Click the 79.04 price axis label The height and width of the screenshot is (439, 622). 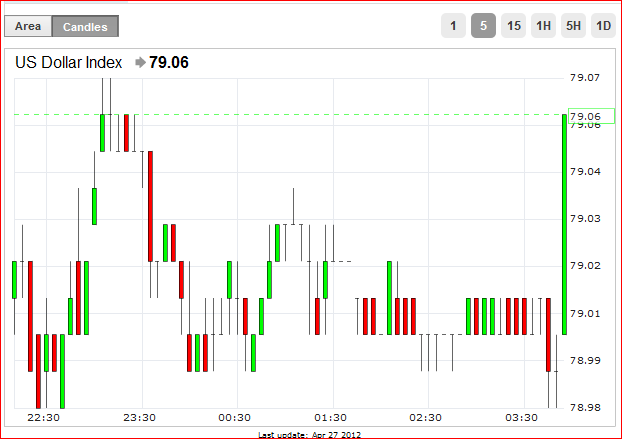(585, 172)
